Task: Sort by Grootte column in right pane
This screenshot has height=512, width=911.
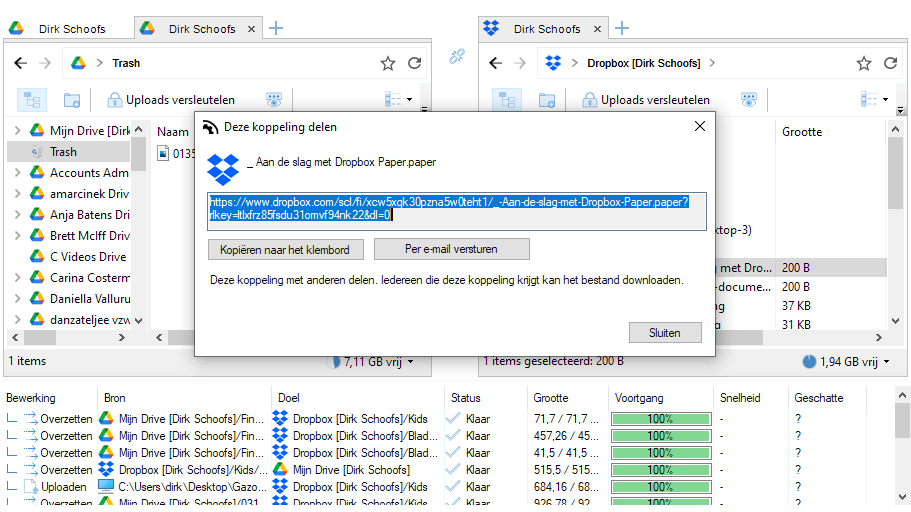Action: [802, 132]
